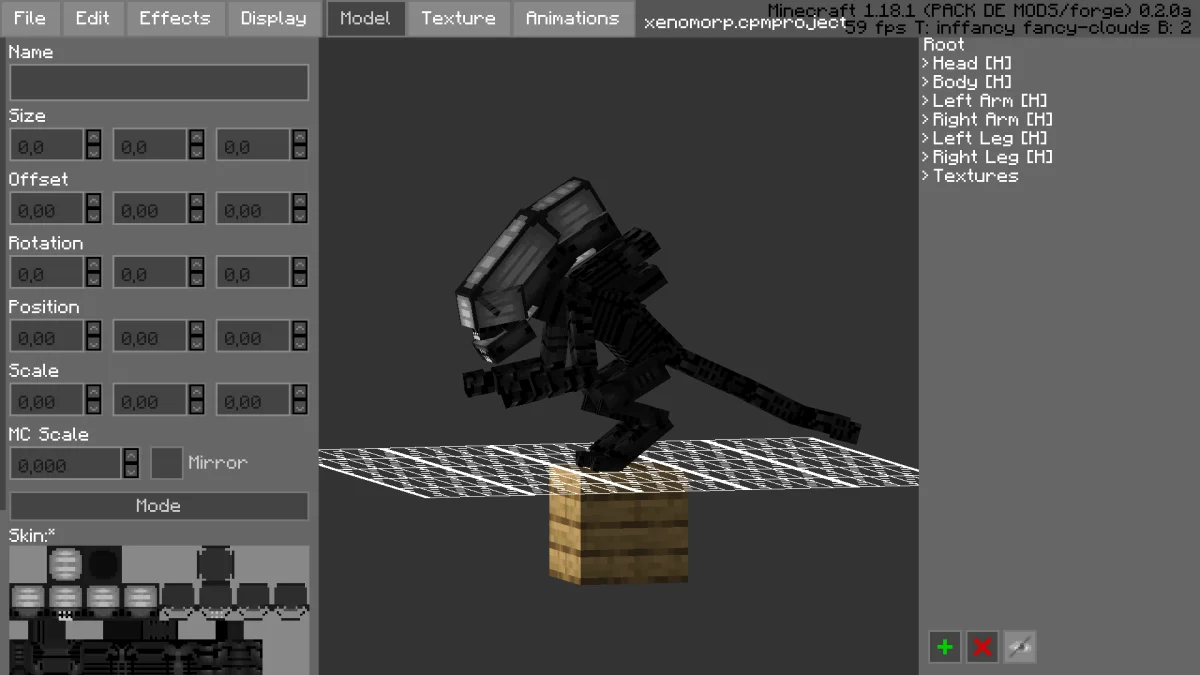Decrease third Rotation value with down arrow
Image resolution: width=1200 pixels, height=675 pixels.
[300, 281]
